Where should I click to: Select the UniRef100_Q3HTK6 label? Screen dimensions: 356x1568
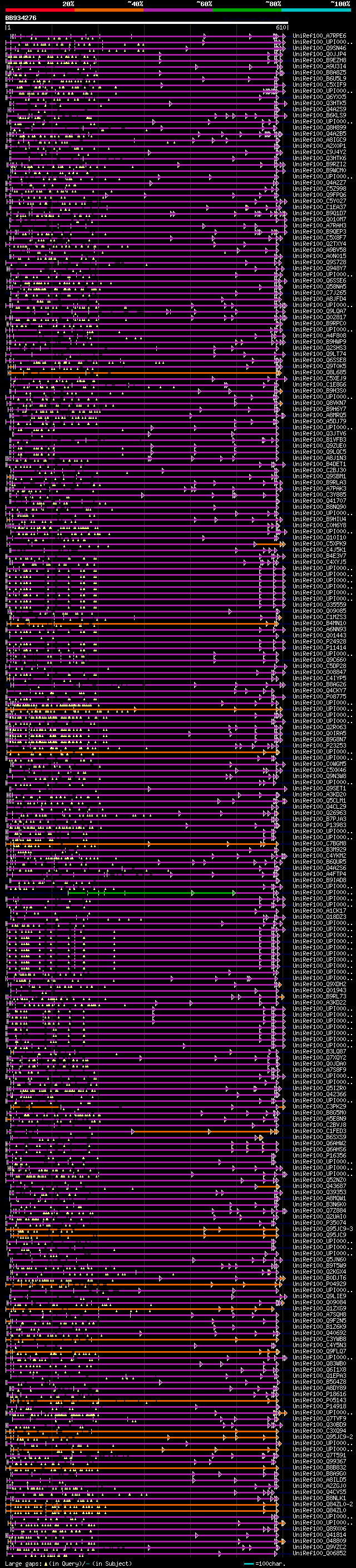[319, 159]
